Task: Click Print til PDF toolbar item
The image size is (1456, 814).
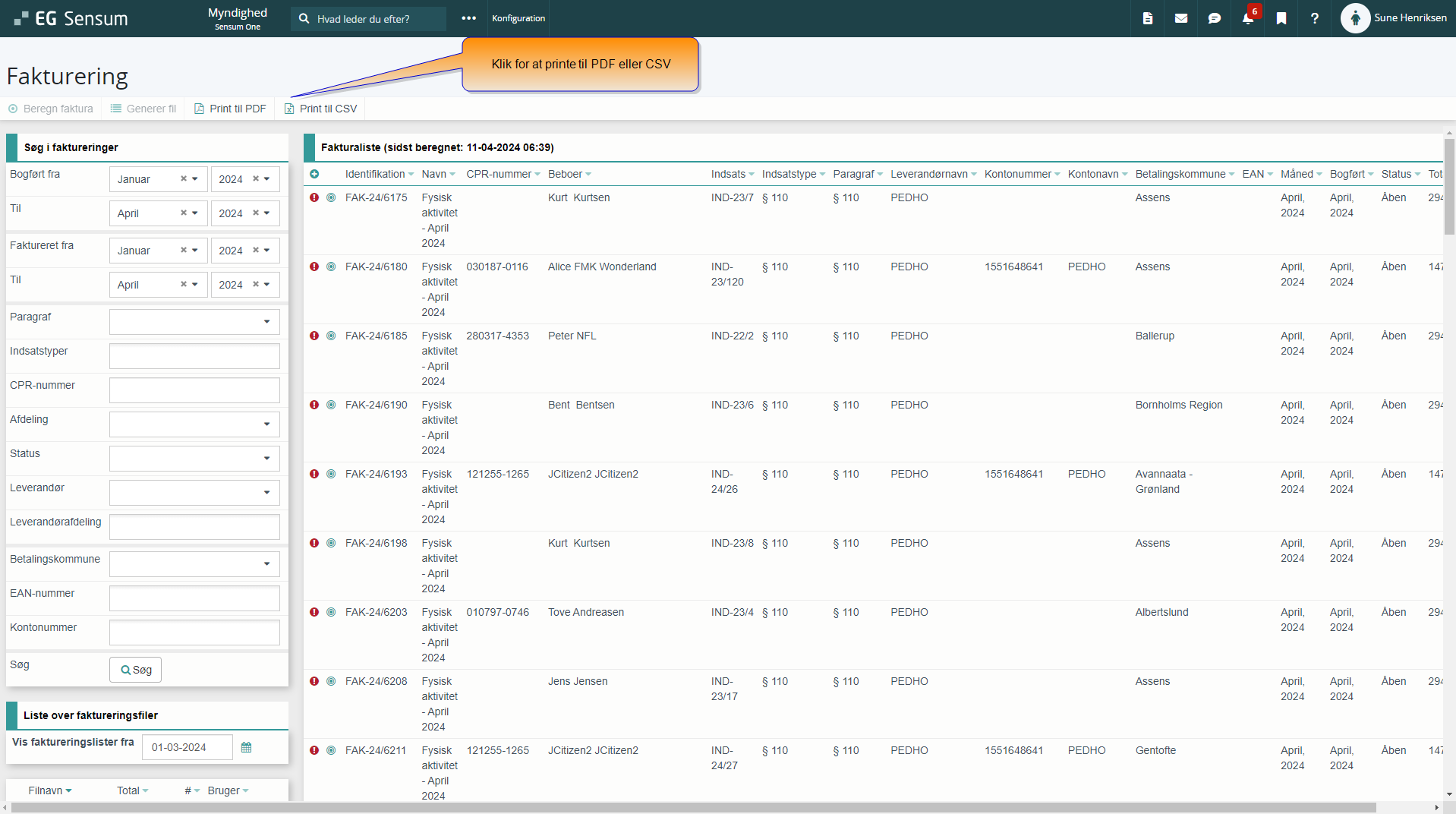Action: coord(230,109)
